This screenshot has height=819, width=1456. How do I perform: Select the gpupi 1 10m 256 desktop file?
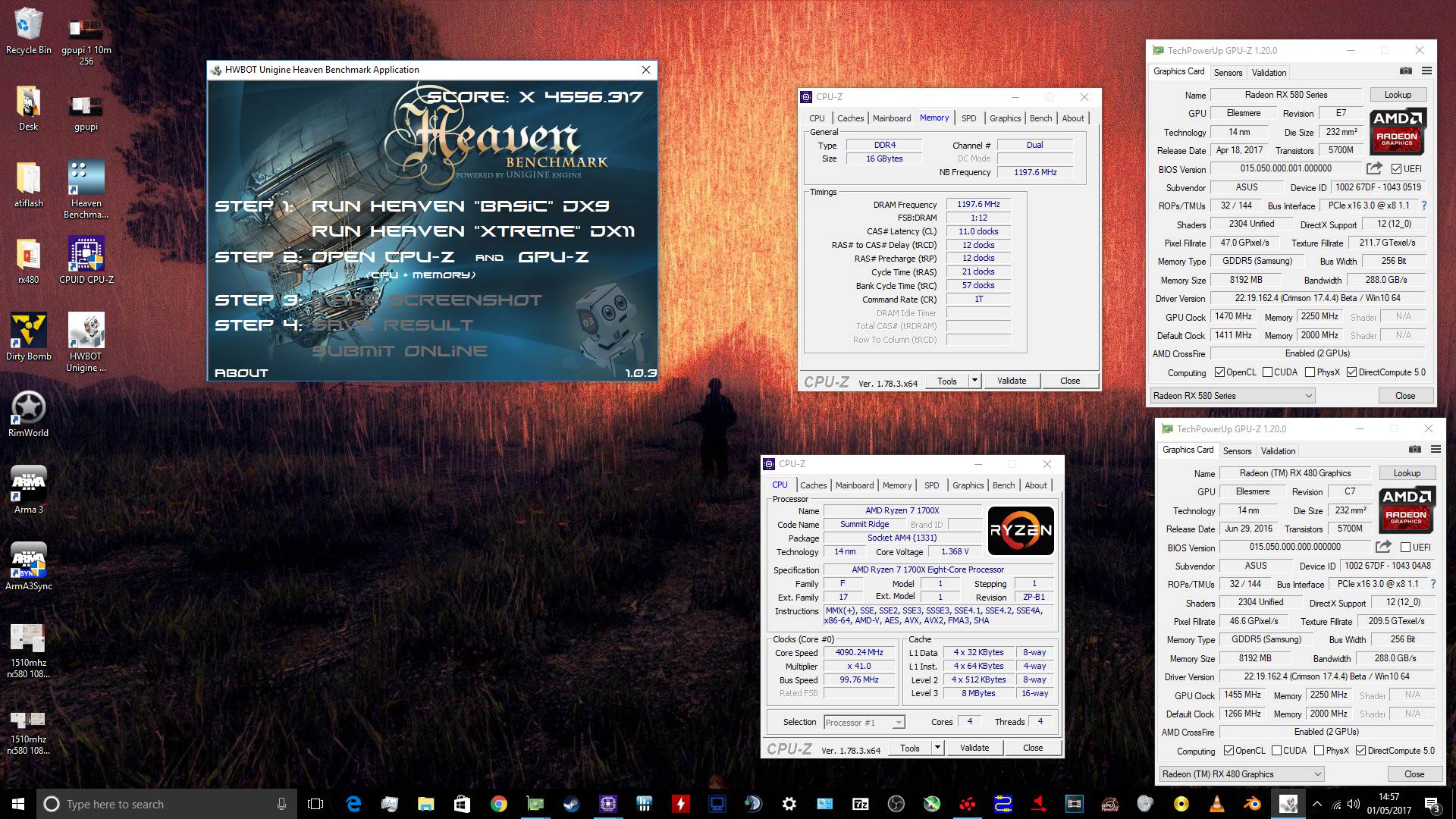click(86, 39)
